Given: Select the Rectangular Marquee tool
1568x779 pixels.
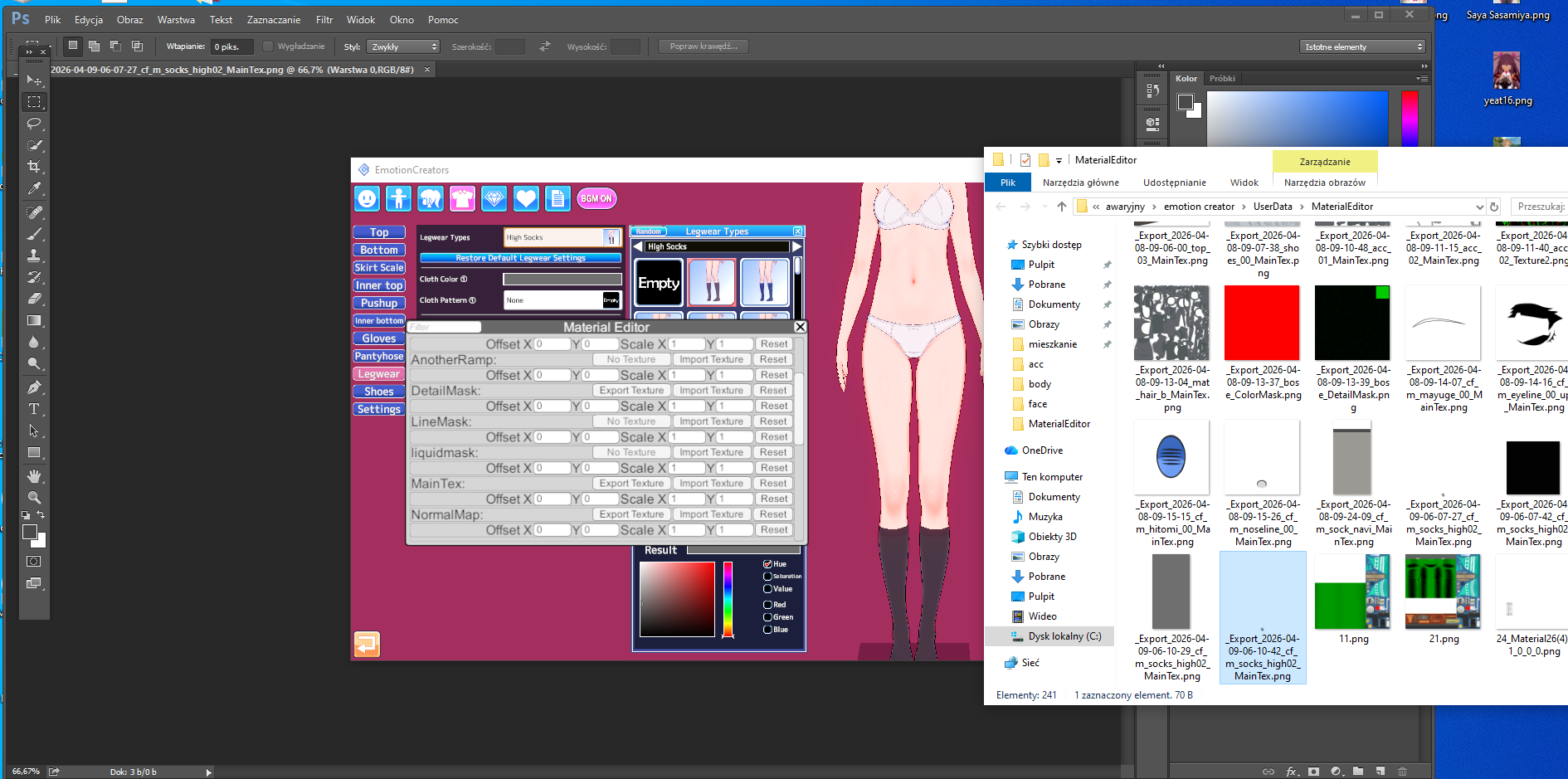Looking at the screenshot, I should coord(34,102).
